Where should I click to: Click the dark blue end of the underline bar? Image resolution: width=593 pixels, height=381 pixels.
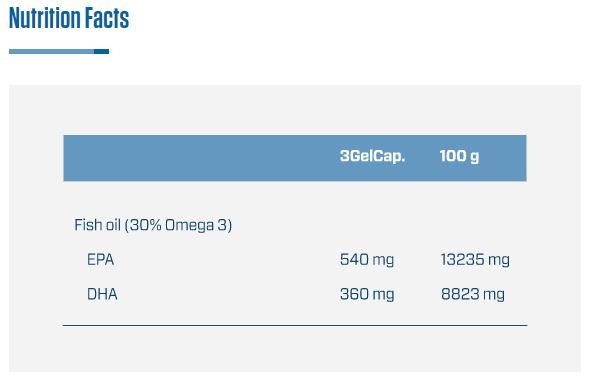(x=101, y=51)
